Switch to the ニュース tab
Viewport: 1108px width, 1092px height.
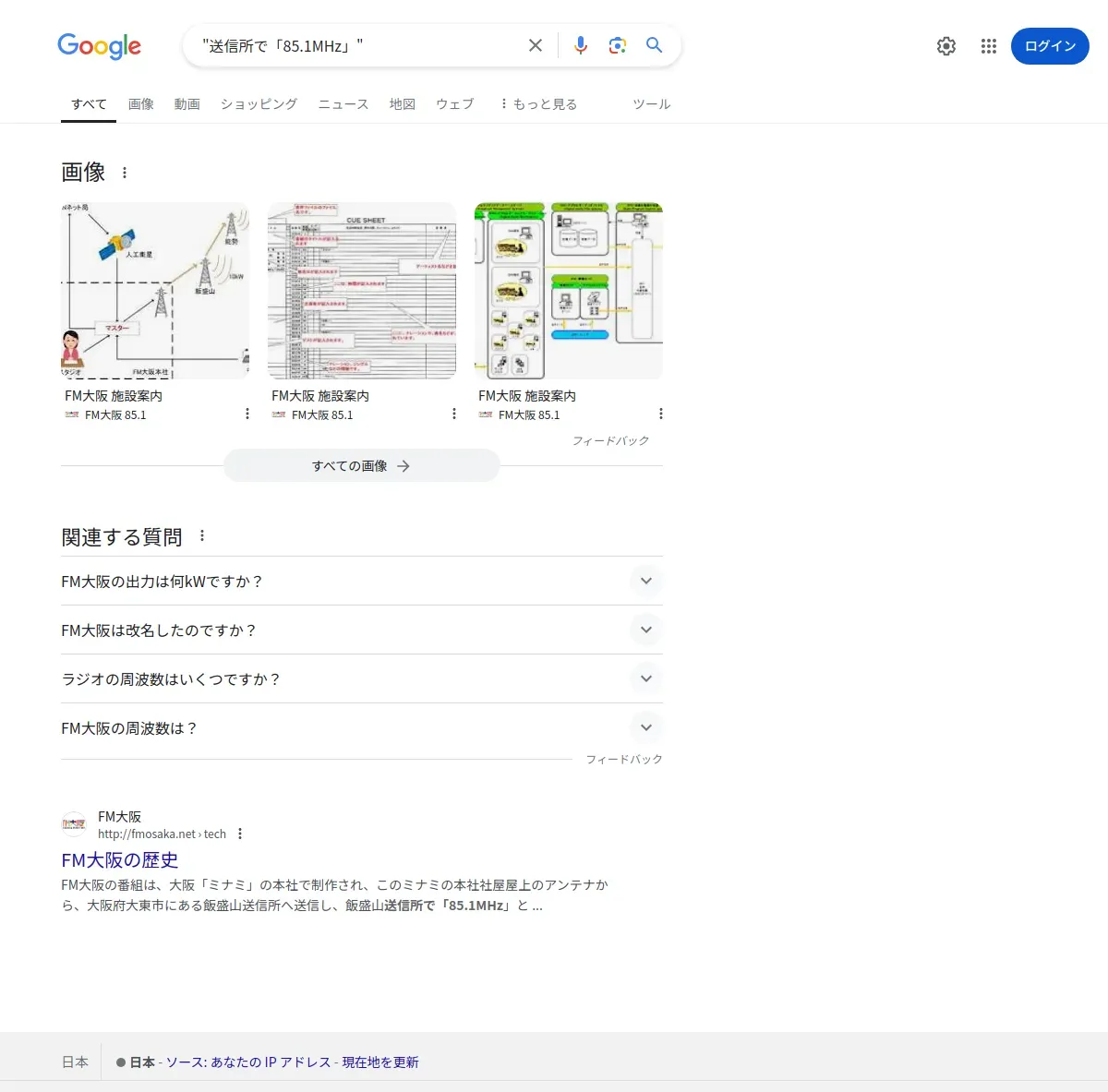click(343, 104)
